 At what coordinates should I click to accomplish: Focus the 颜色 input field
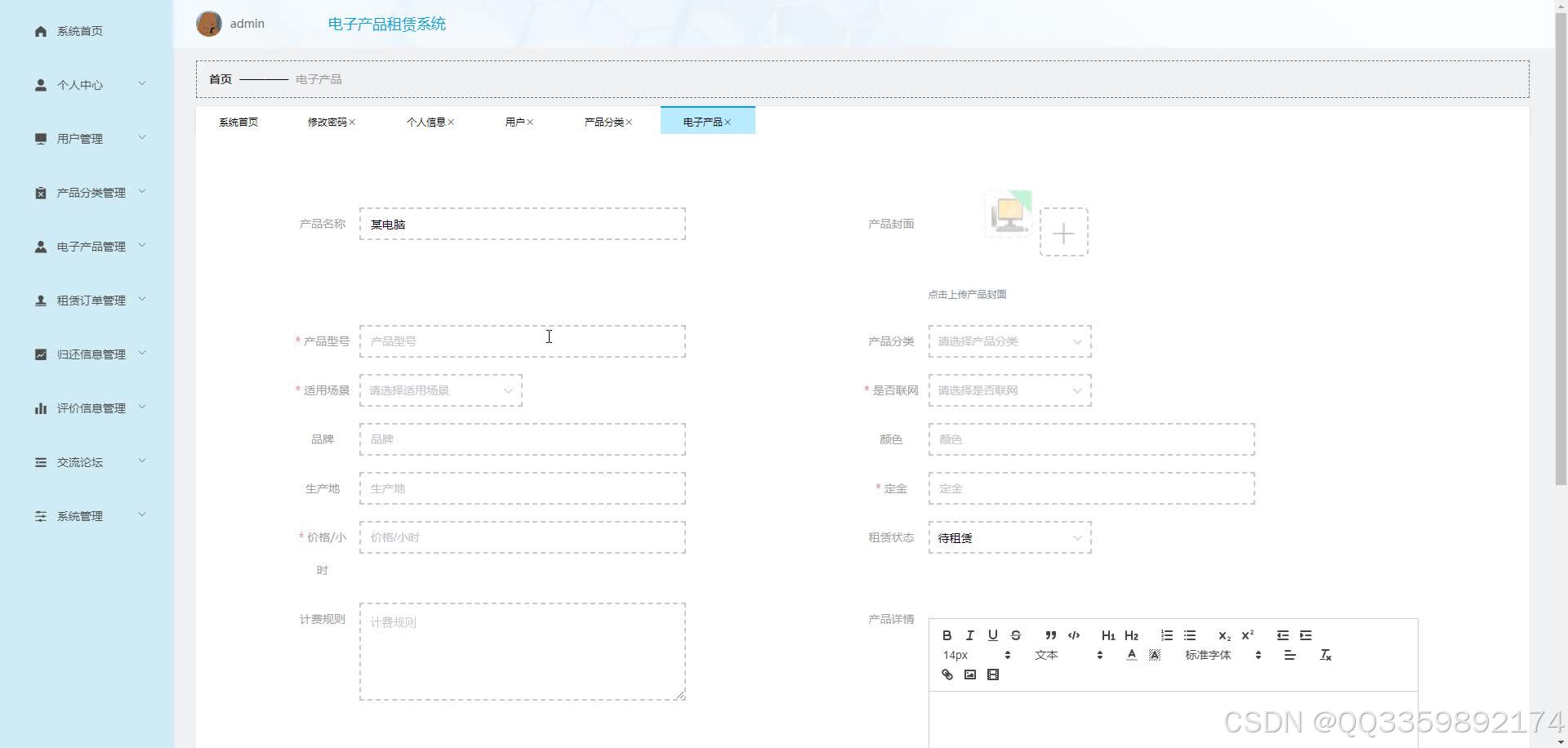point(1091,439)
